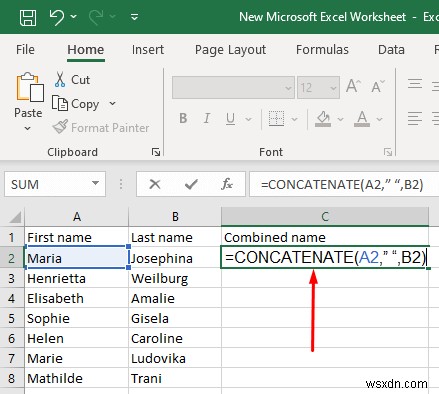Select the Henrietta cell

tap(77, 279)
